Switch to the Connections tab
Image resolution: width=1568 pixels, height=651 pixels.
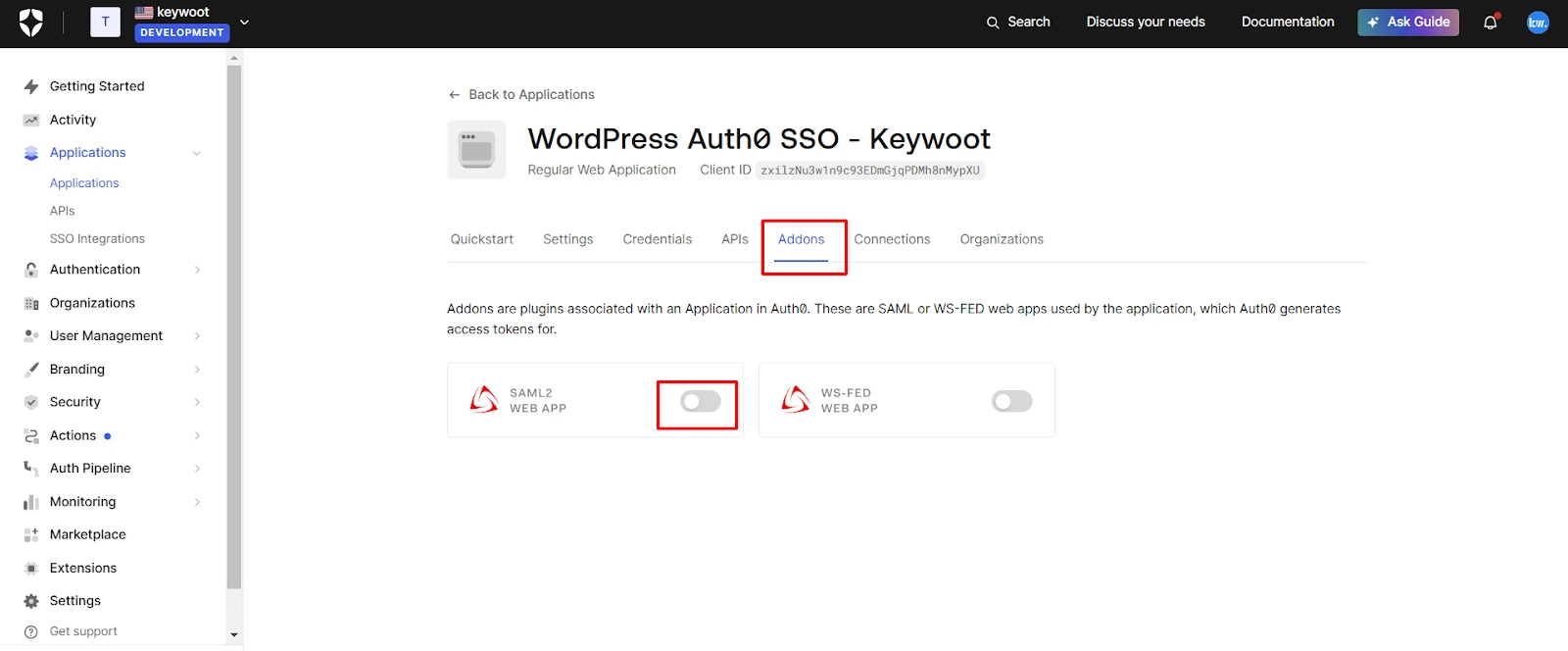[892, 239]
